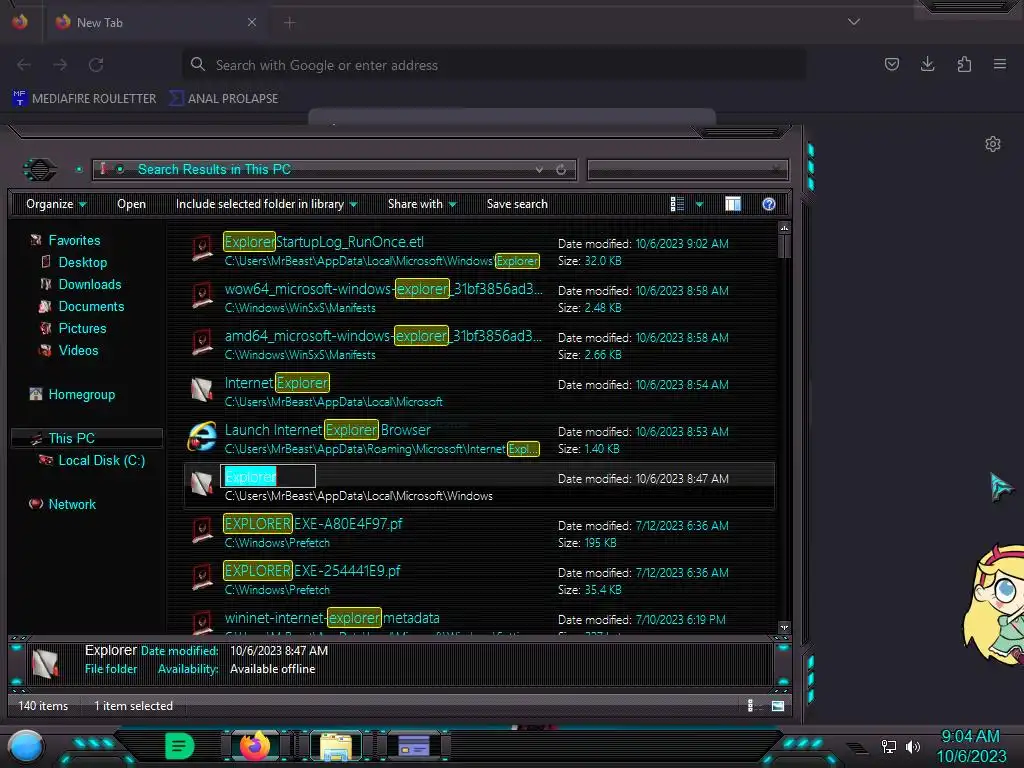Click Open in the Explorer toolbar

tap(131, 204)
